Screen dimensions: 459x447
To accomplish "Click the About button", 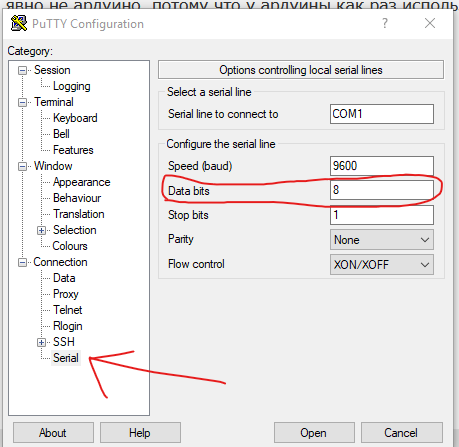I will point(53,433).
